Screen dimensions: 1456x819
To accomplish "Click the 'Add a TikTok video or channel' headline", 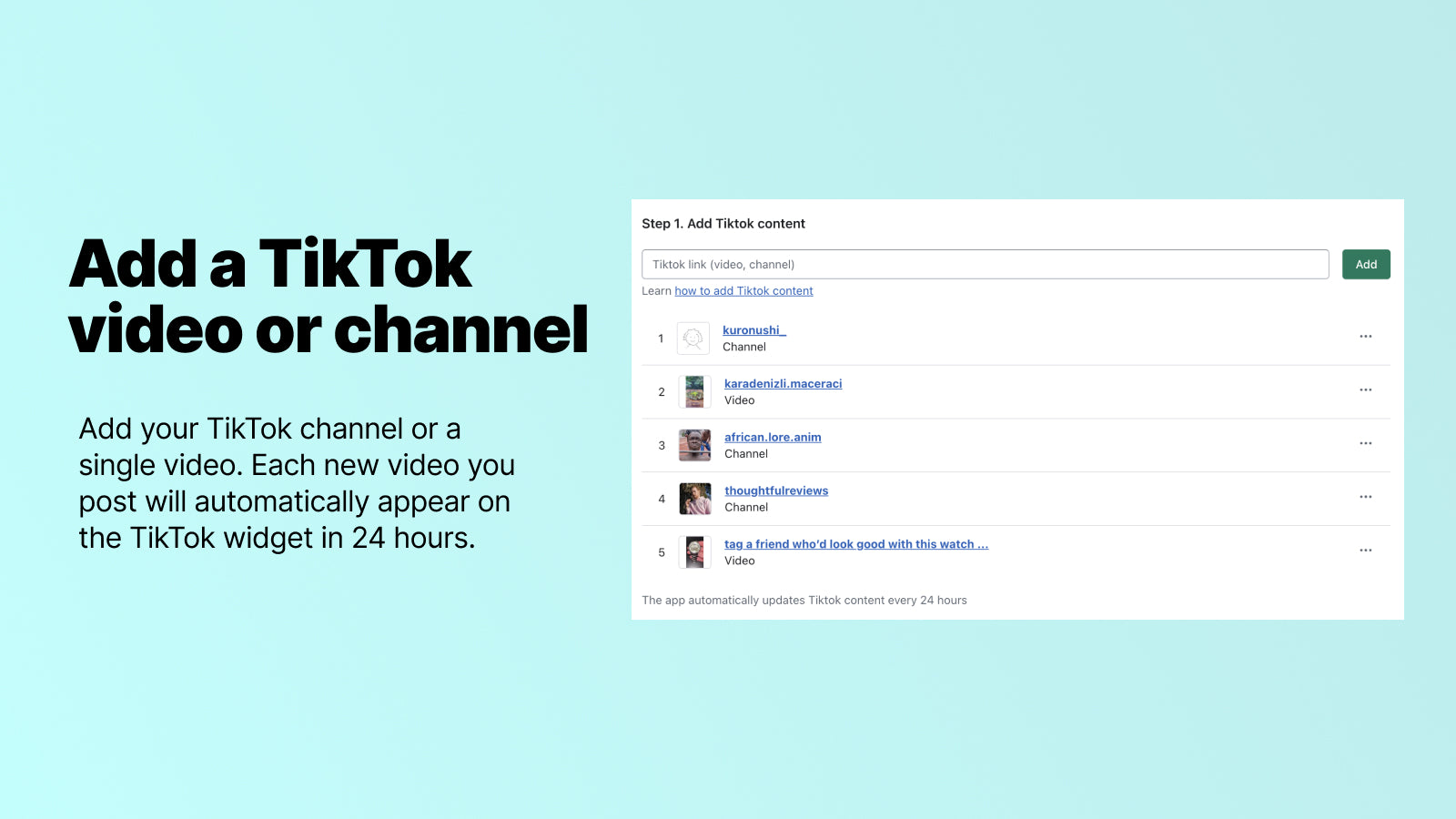I will pos(329,297).
